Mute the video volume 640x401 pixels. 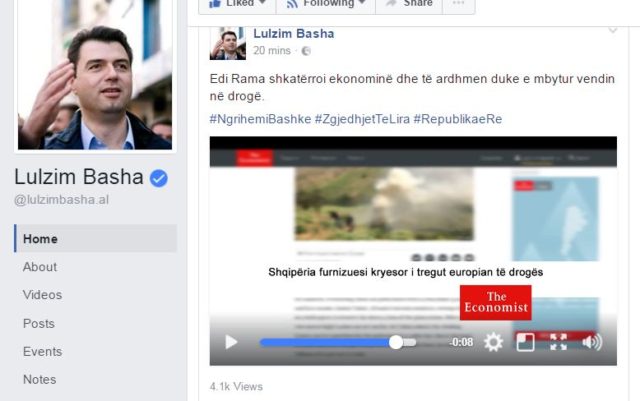tap(592, 342)
